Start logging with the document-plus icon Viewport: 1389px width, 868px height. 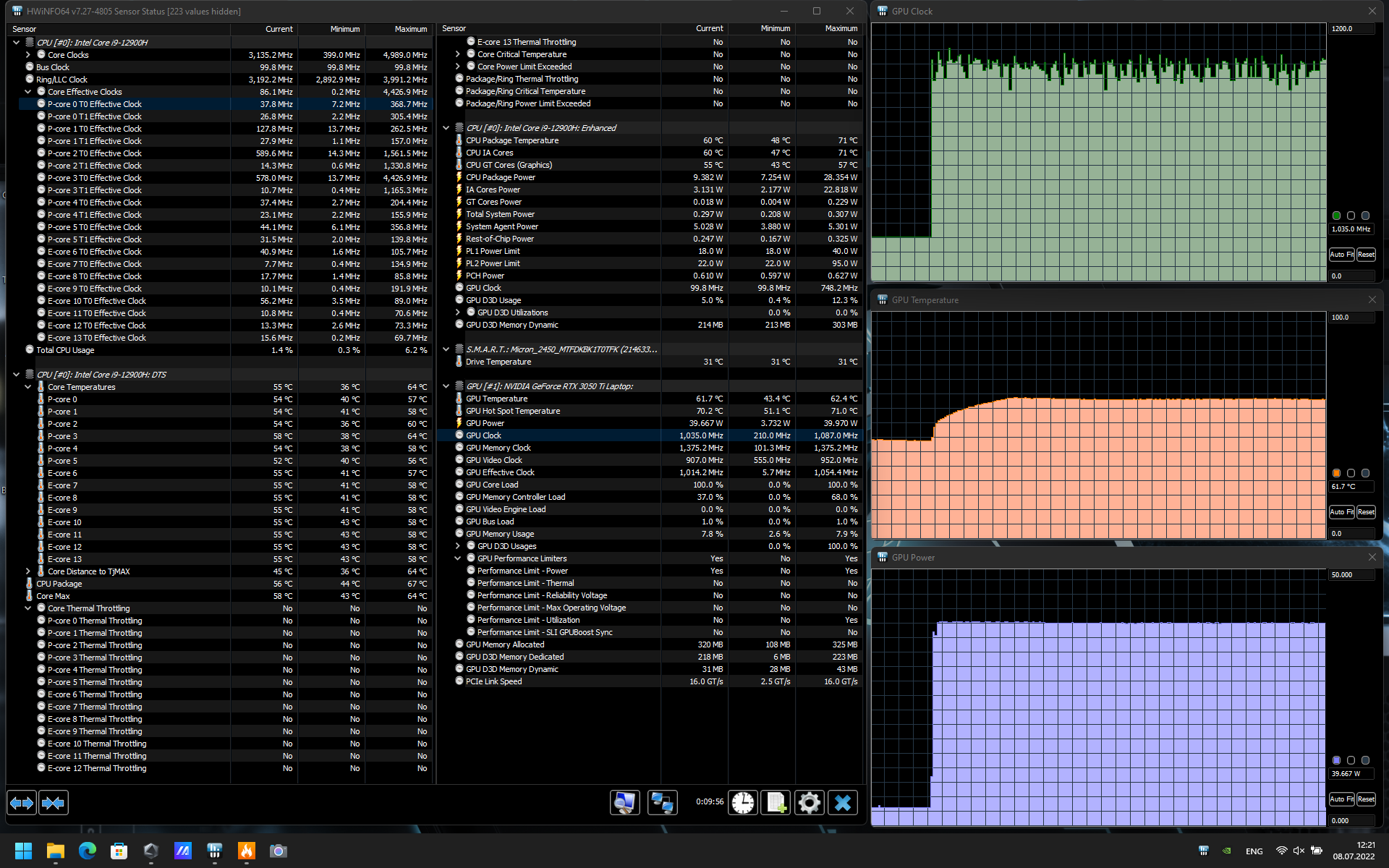[x=776, y=802]
